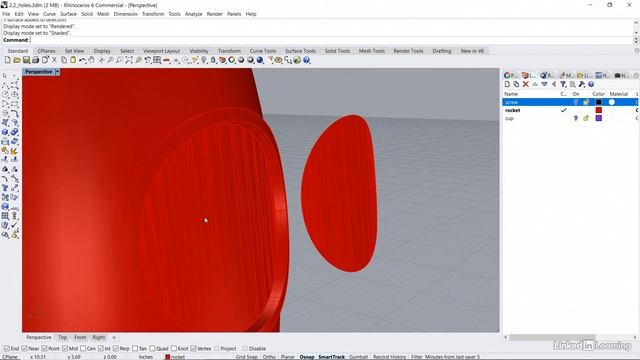Select the Circle tool in left sidebar

[5, 94]
